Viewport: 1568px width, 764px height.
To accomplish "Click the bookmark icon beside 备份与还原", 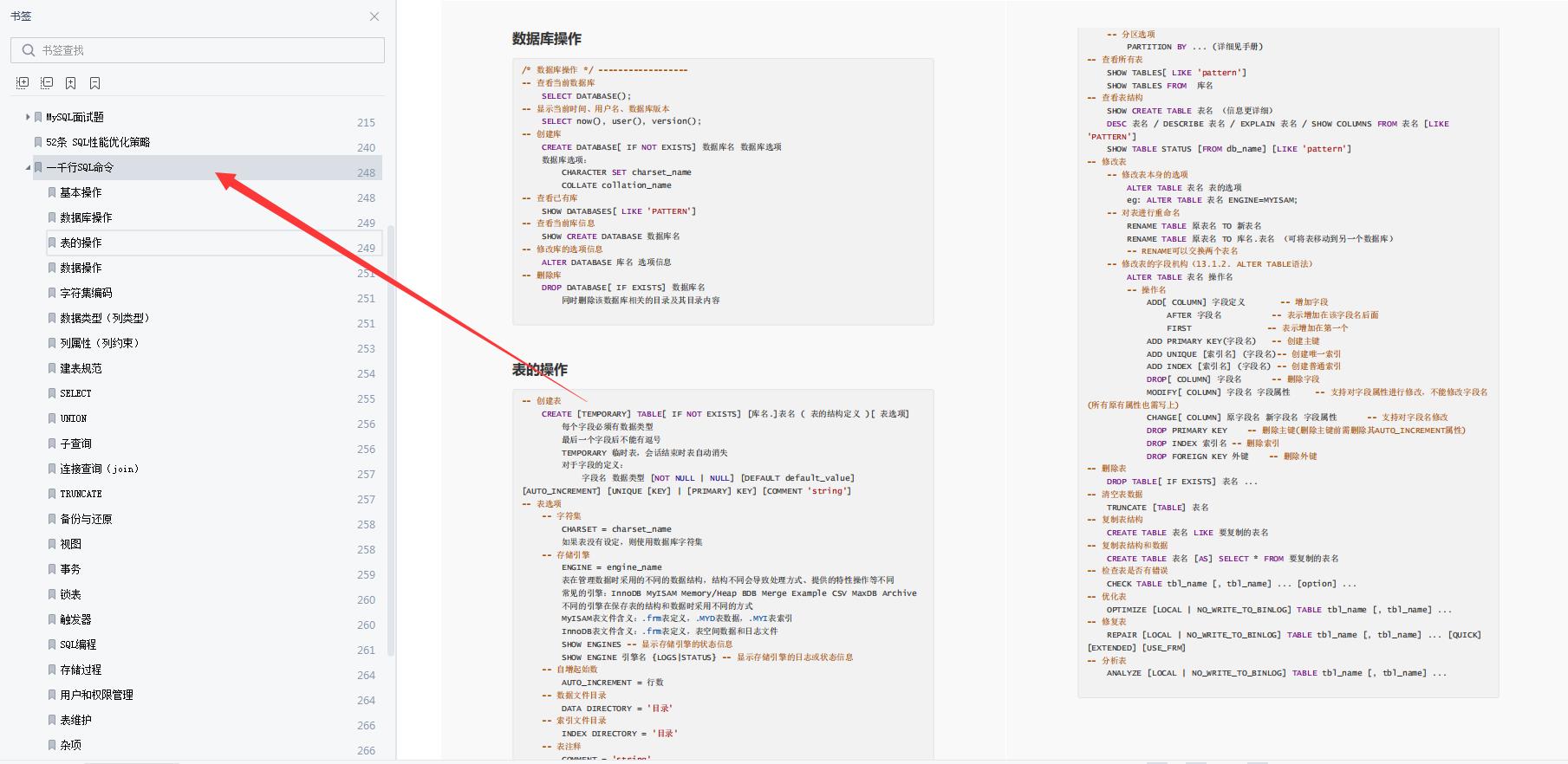I will (52, 519).
